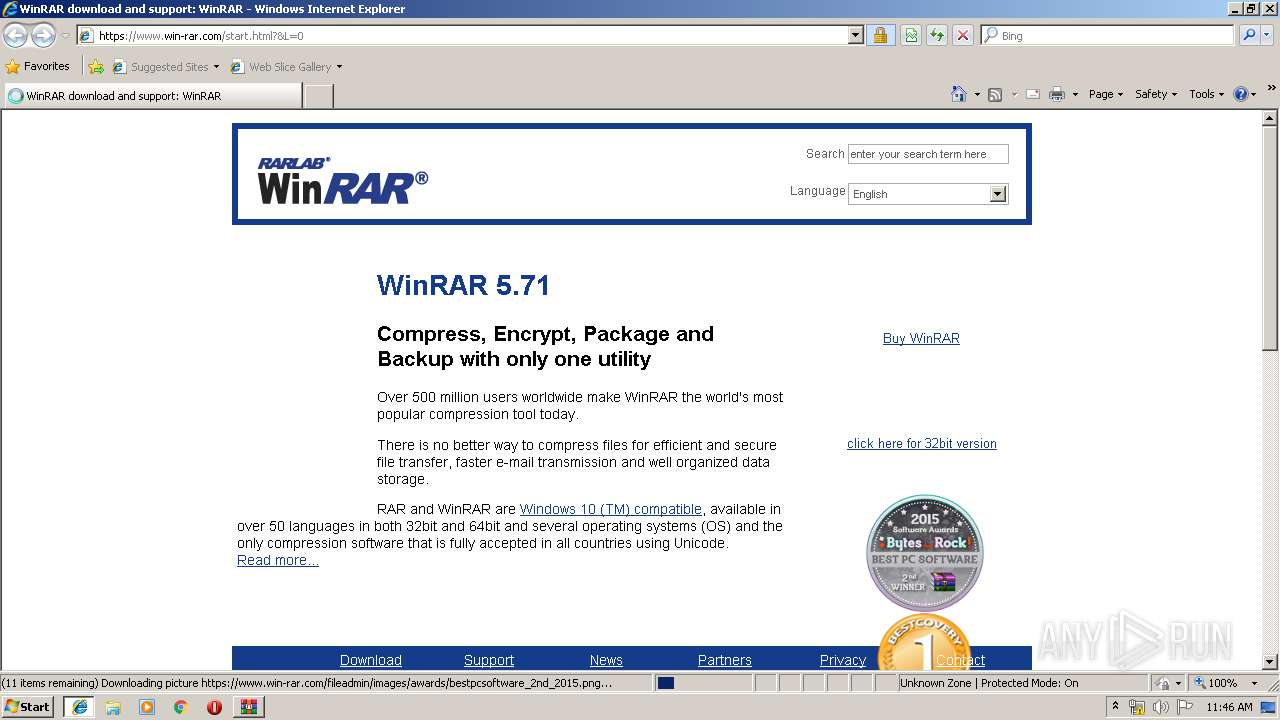
Task: Select the WinRAR download and support tab
Action: coord(152,96)
